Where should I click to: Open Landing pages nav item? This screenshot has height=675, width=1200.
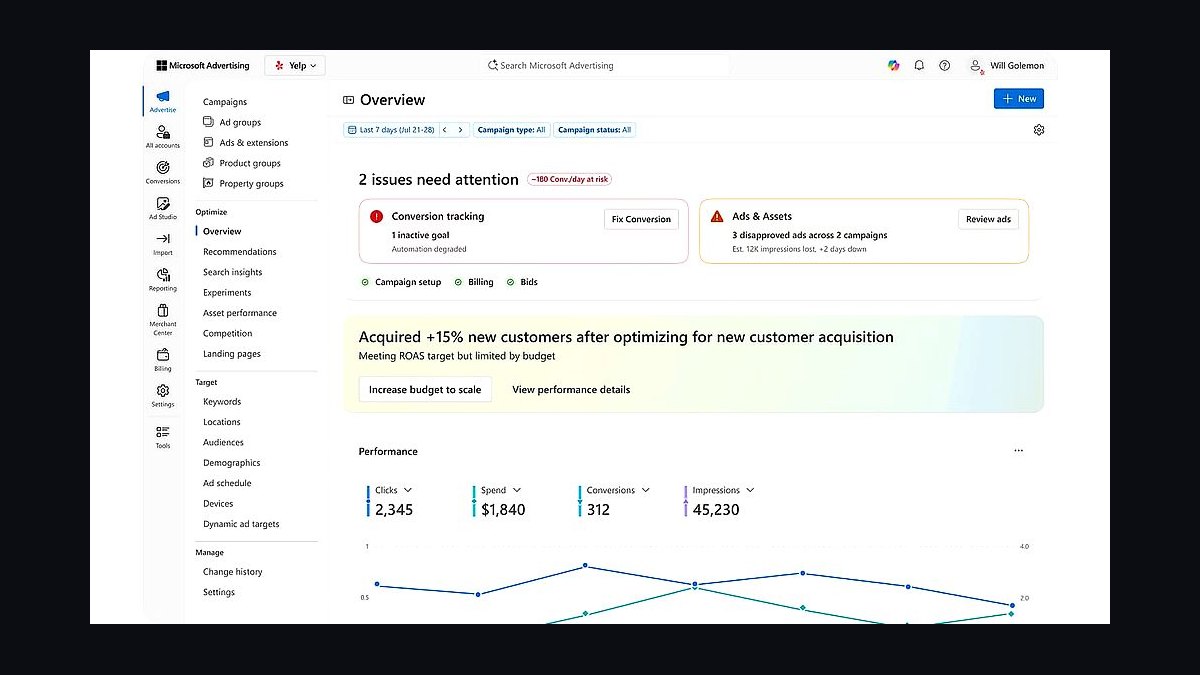click(232, 354)
